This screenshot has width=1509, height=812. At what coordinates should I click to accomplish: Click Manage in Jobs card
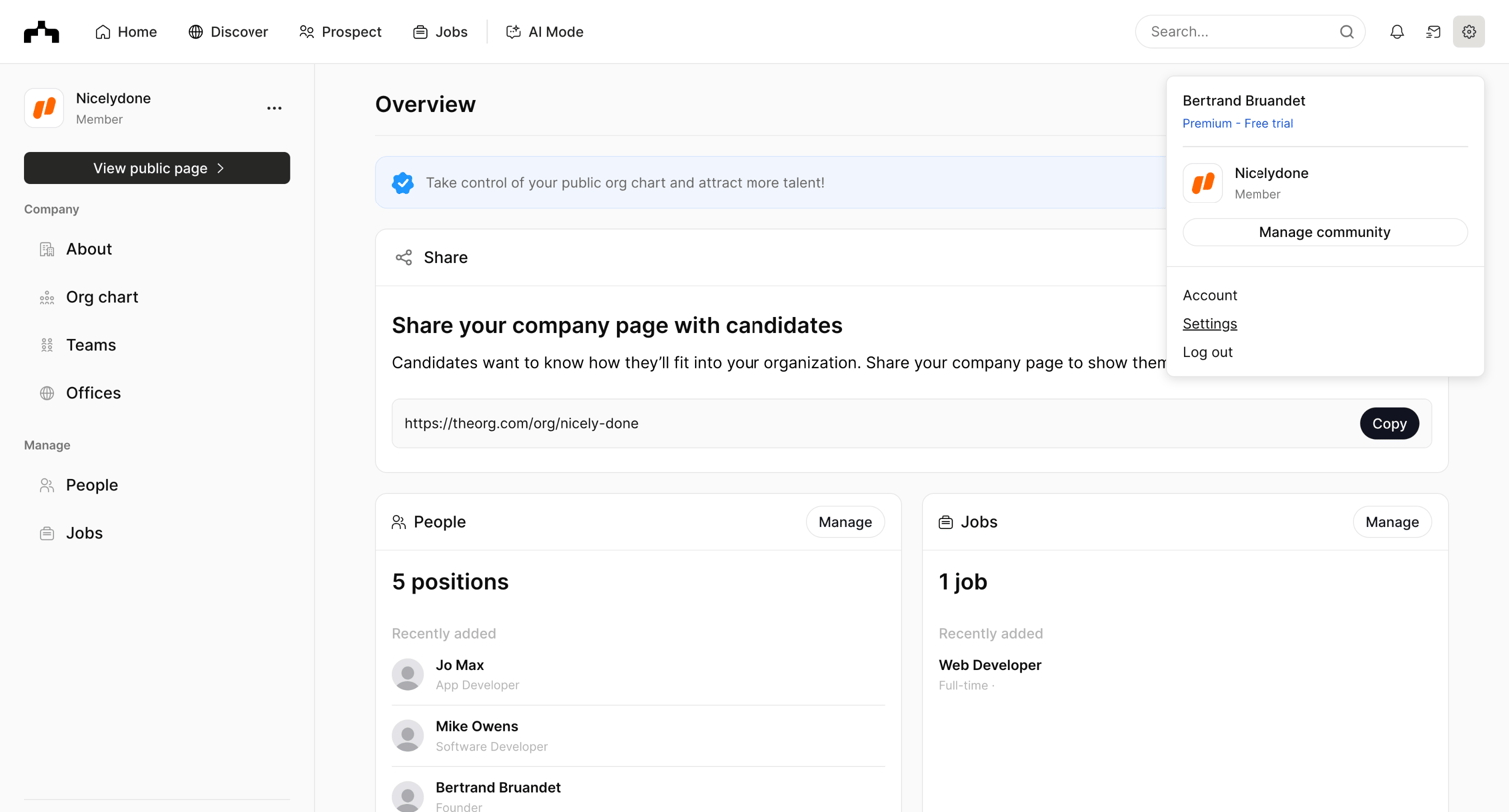(x=1392, y=522)
